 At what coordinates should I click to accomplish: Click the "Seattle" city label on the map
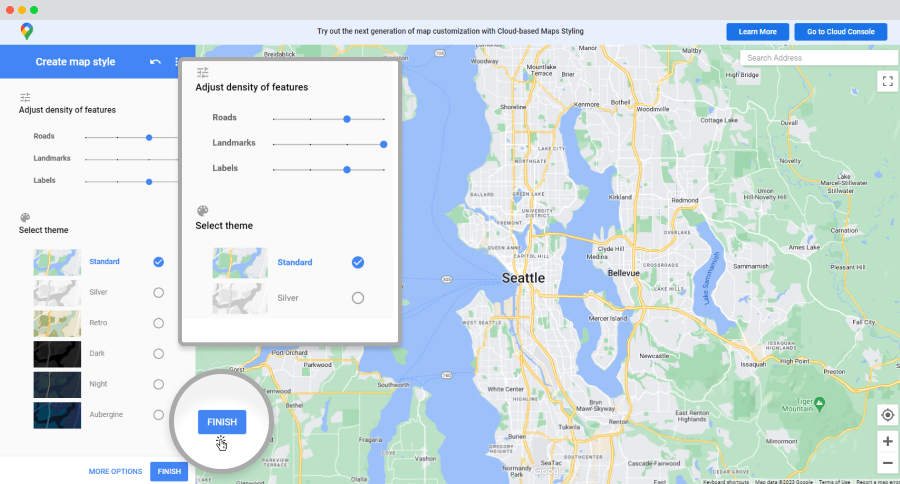click(x=523, y=278)
